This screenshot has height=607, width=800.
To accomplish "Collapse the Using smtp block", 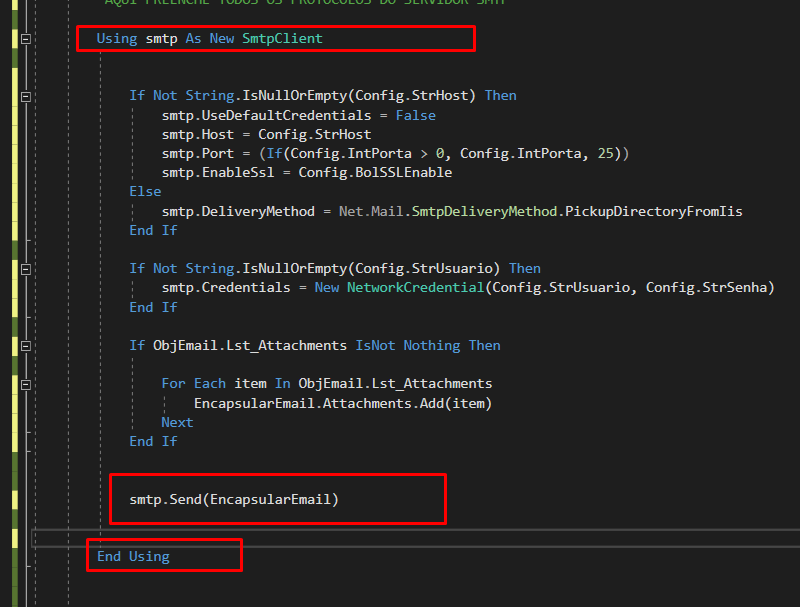I will (26, 39).
